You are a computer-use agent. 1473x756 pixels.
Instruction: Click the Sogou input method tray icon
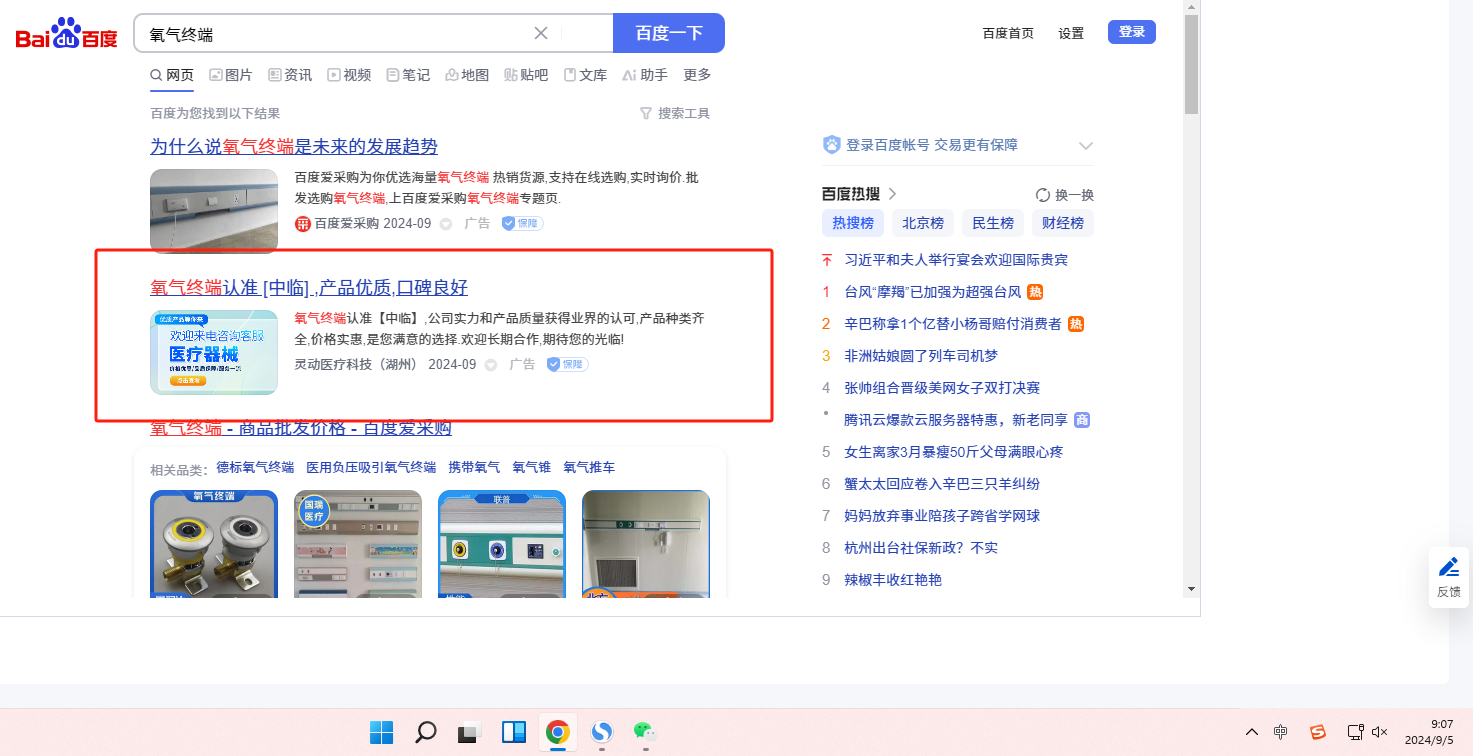tap(1318, 732)
